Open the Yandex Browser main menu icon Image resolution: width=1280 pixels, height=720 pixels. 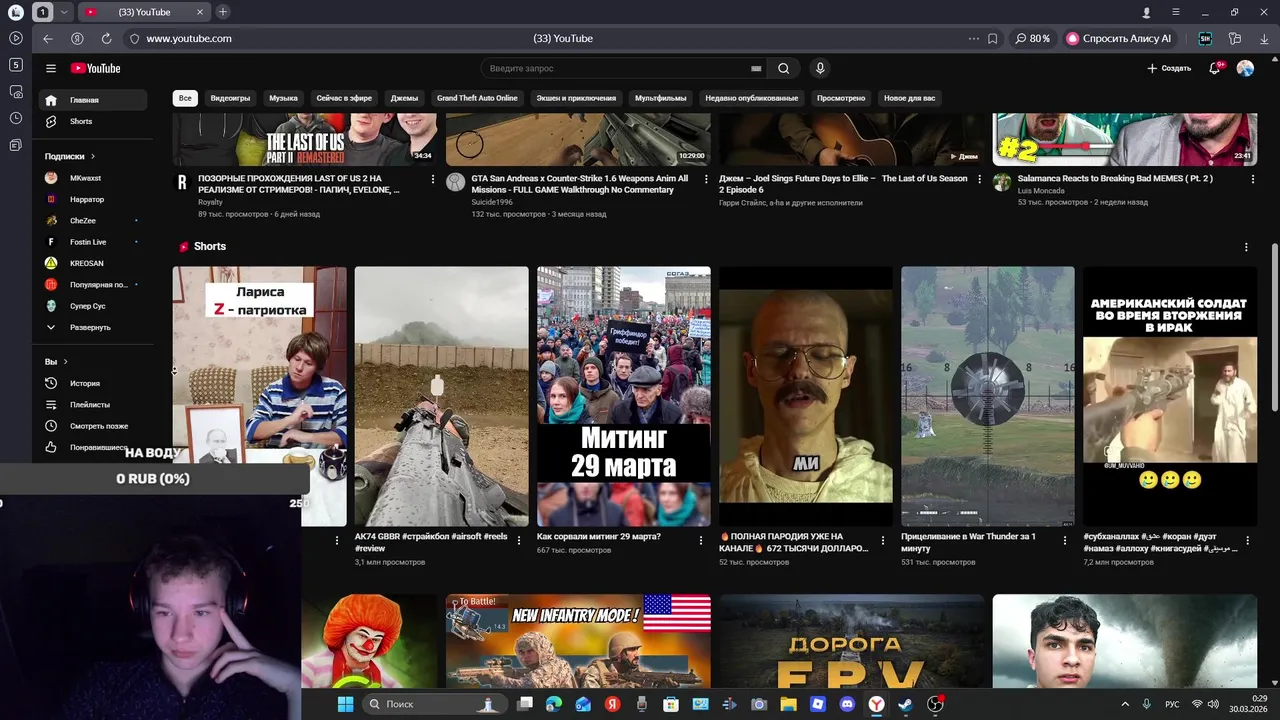[1176, 12]
